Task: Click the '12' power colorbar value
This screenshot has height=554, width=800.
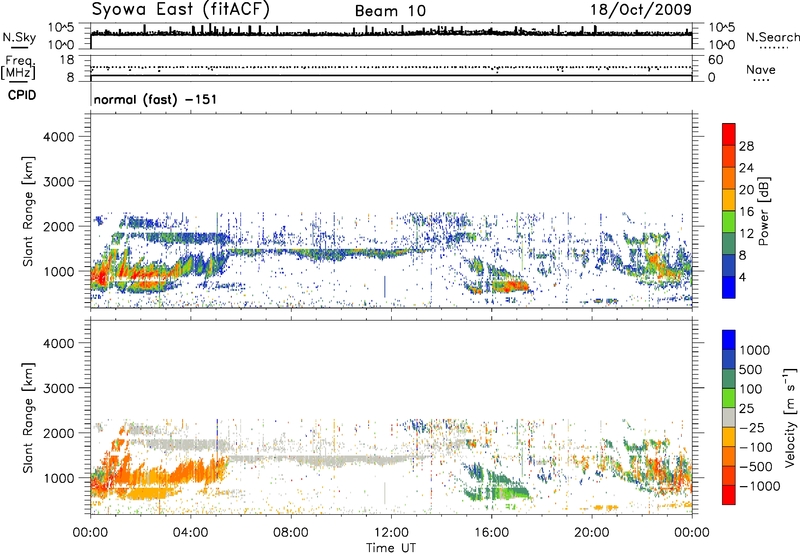Action: [746, 234]
